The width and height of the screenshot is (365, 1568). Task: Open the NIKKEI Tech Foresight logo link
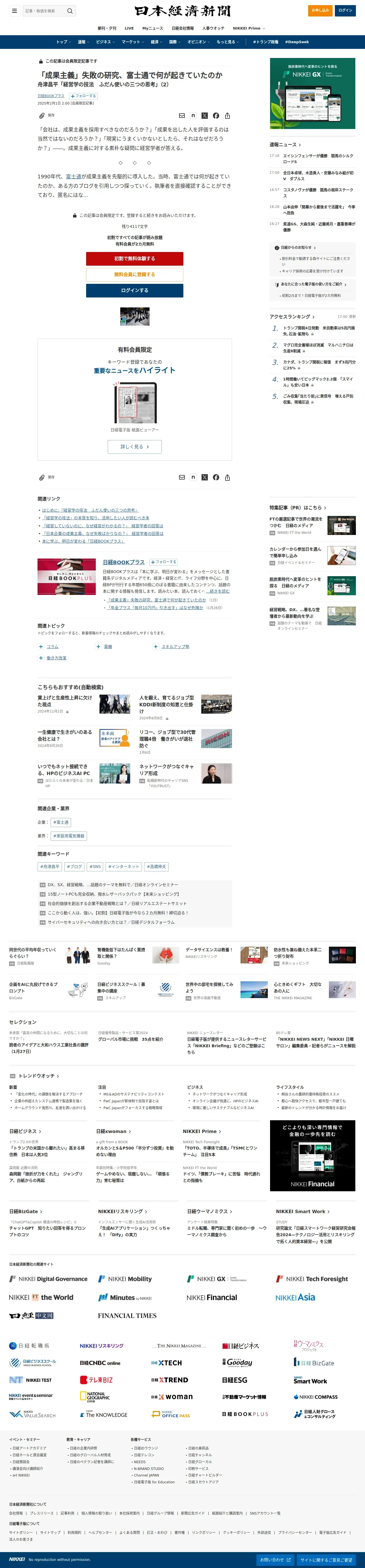coord(312,1279)
